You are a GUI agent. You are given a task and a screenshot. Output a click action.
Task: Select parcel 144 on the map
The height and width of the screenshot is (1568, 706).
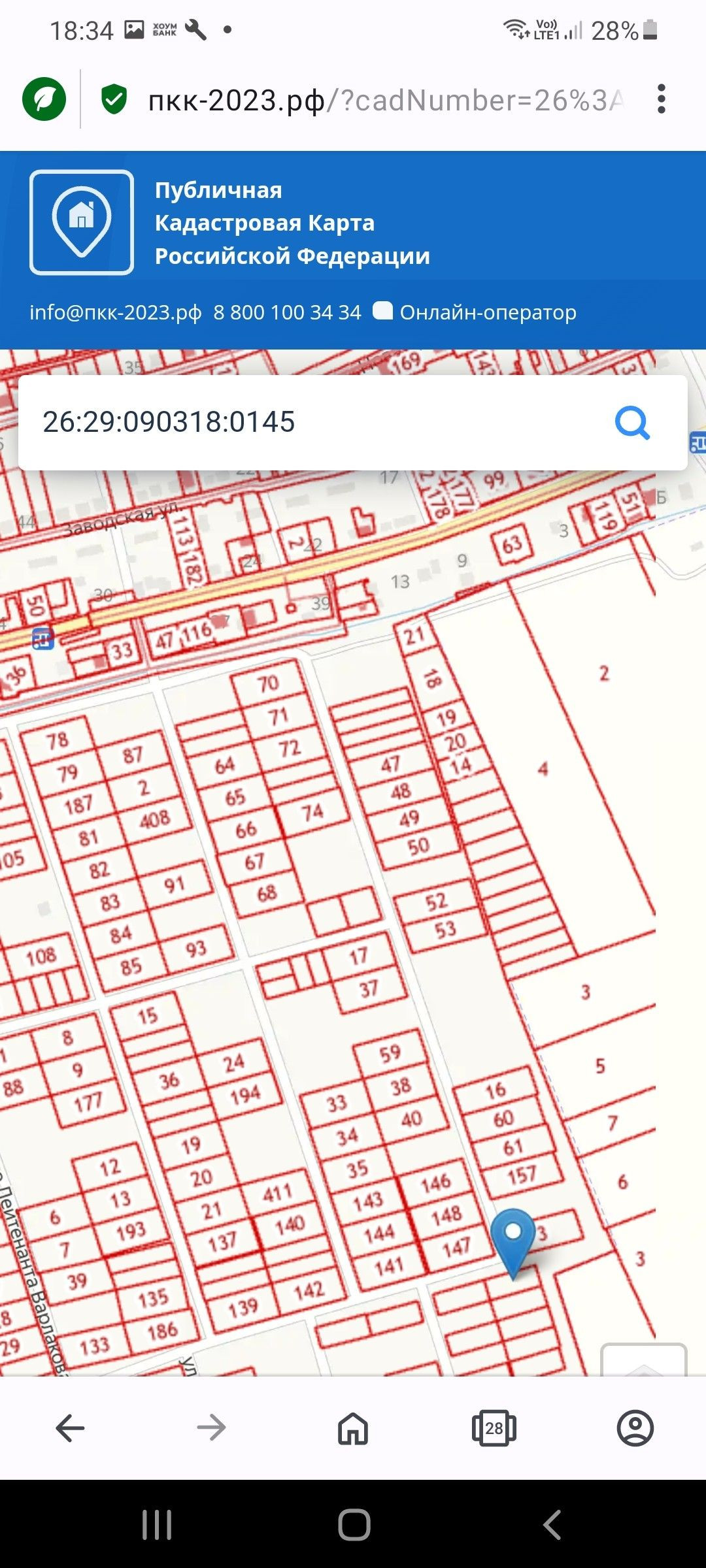tap(379, 1233)
